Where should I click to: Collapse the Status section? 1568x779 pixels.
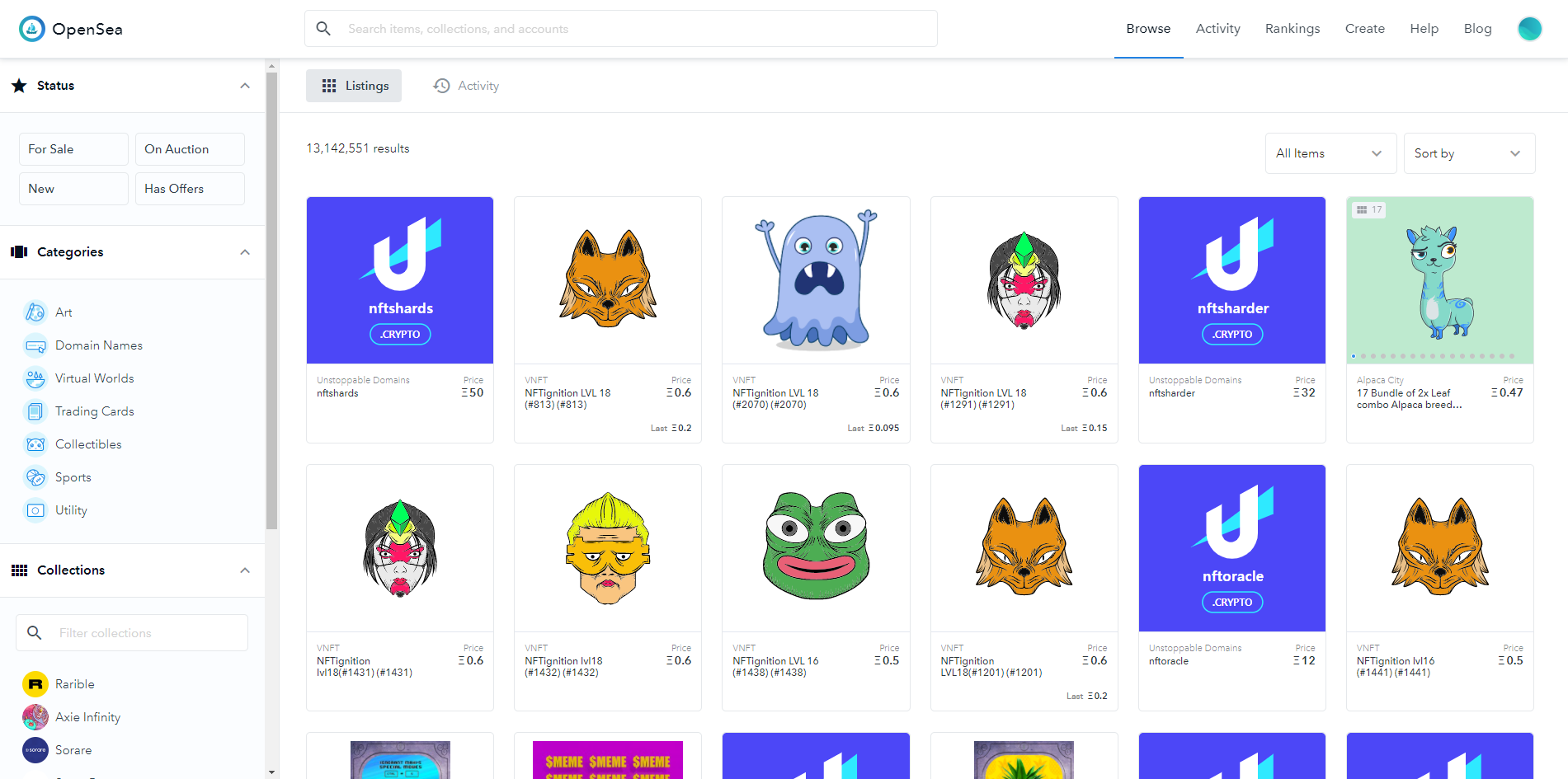coord(245,86)
